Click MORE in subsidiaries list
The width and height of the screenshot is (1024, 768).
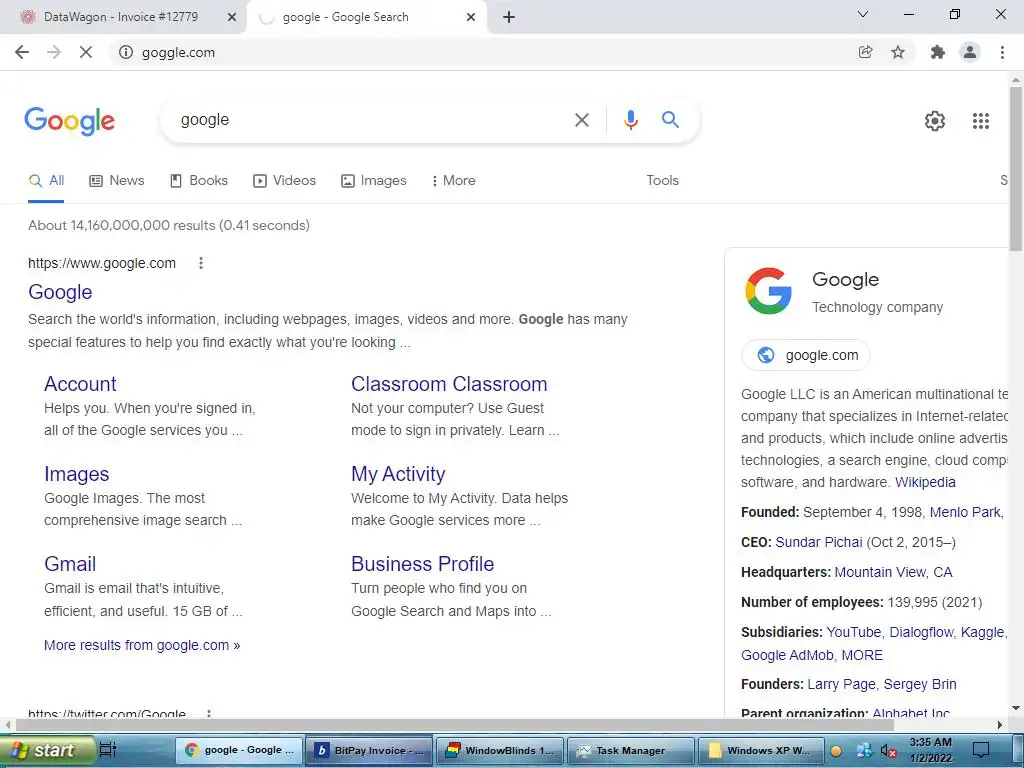(862, 656)
